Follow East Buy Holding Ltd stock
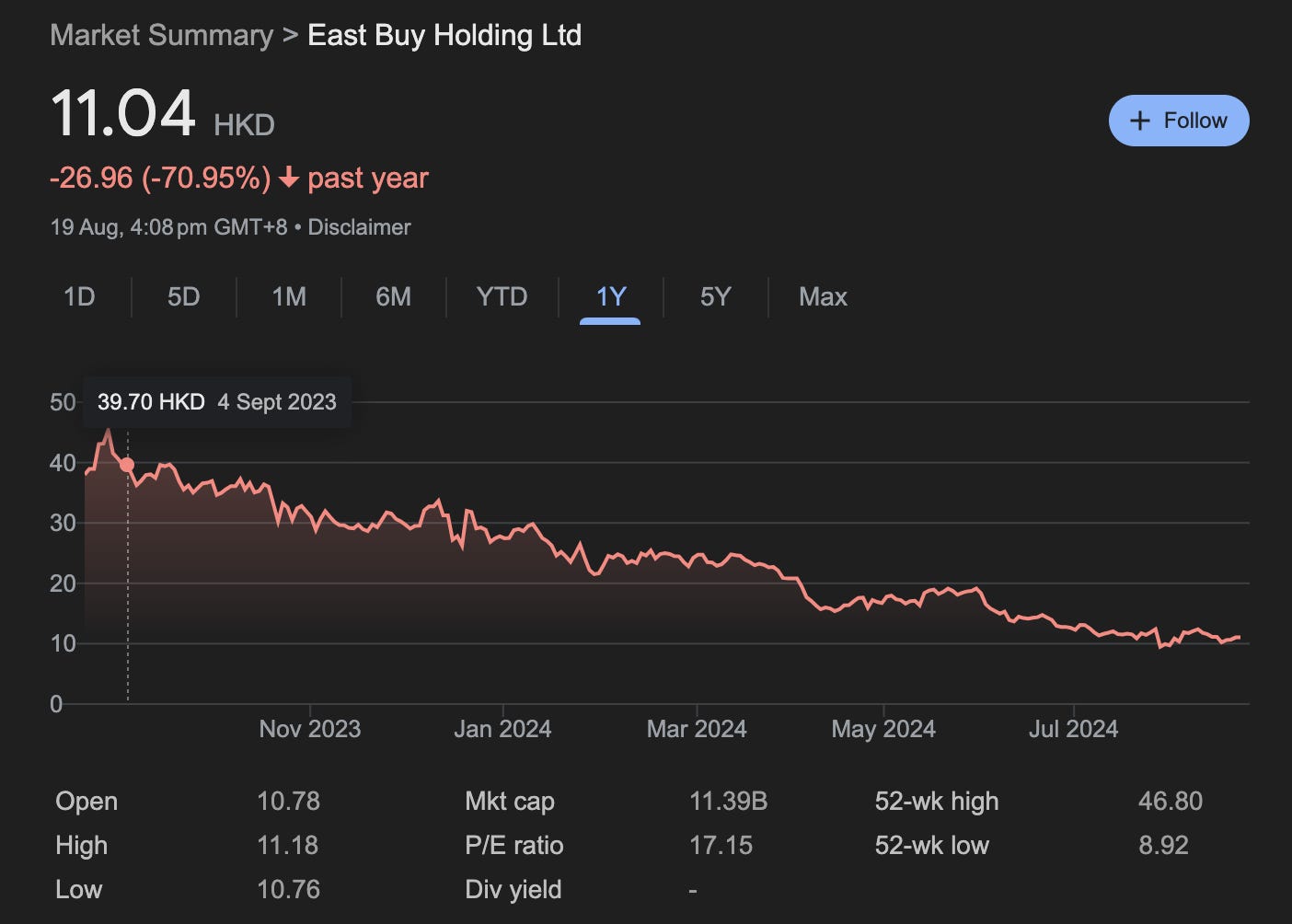 coord(1179,121)
